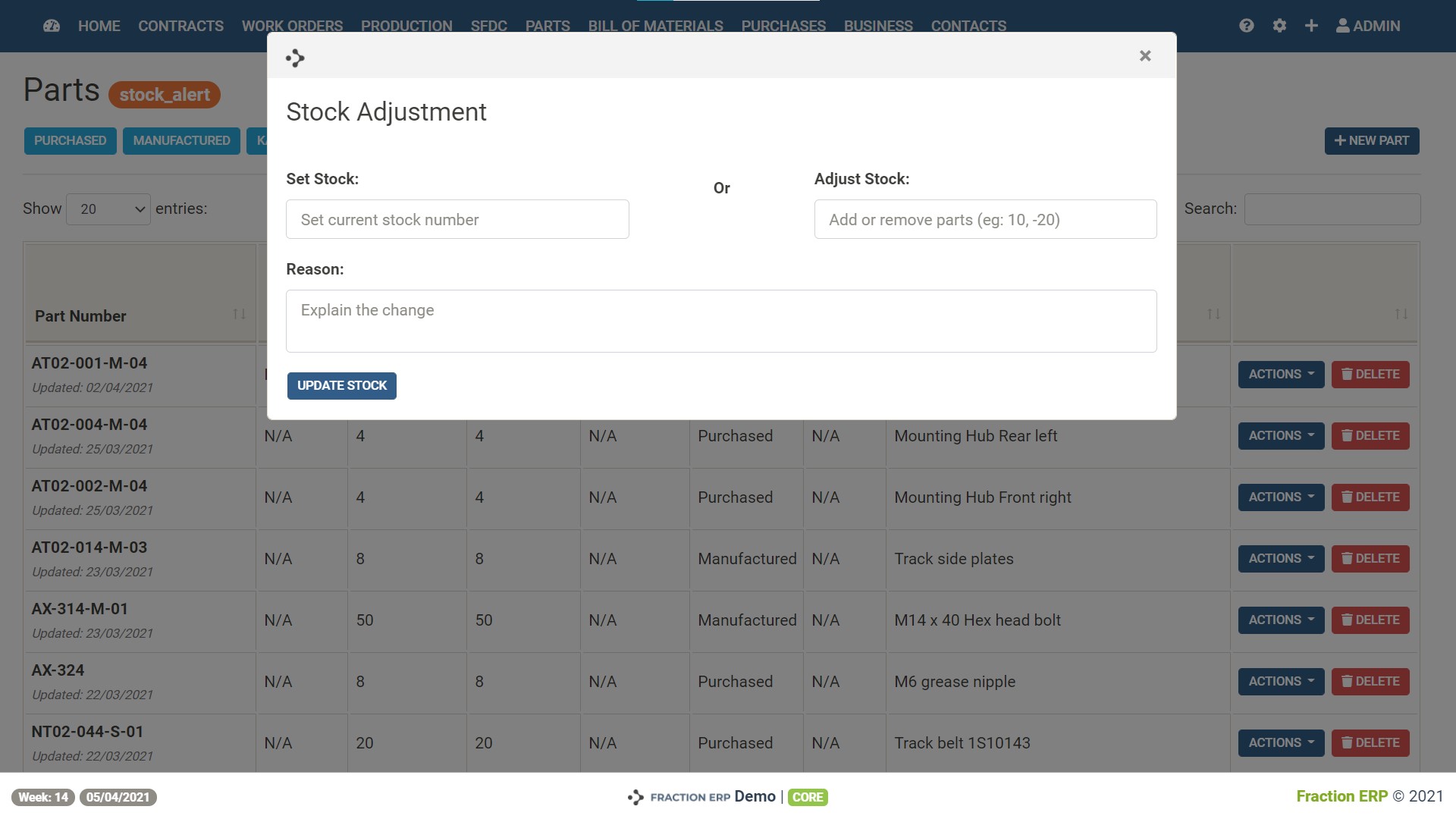
Task: Click the Reason explanation text area
Action: coord(721,321)
